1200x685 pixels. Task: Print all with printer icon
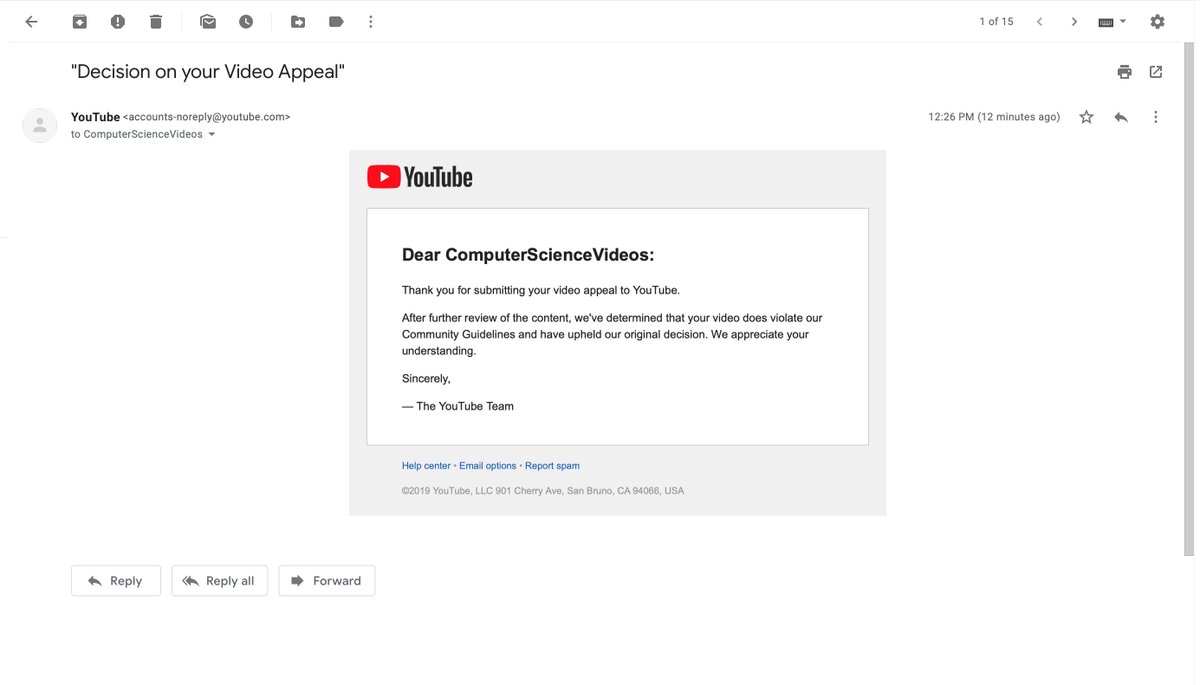tap(1125, 72)
